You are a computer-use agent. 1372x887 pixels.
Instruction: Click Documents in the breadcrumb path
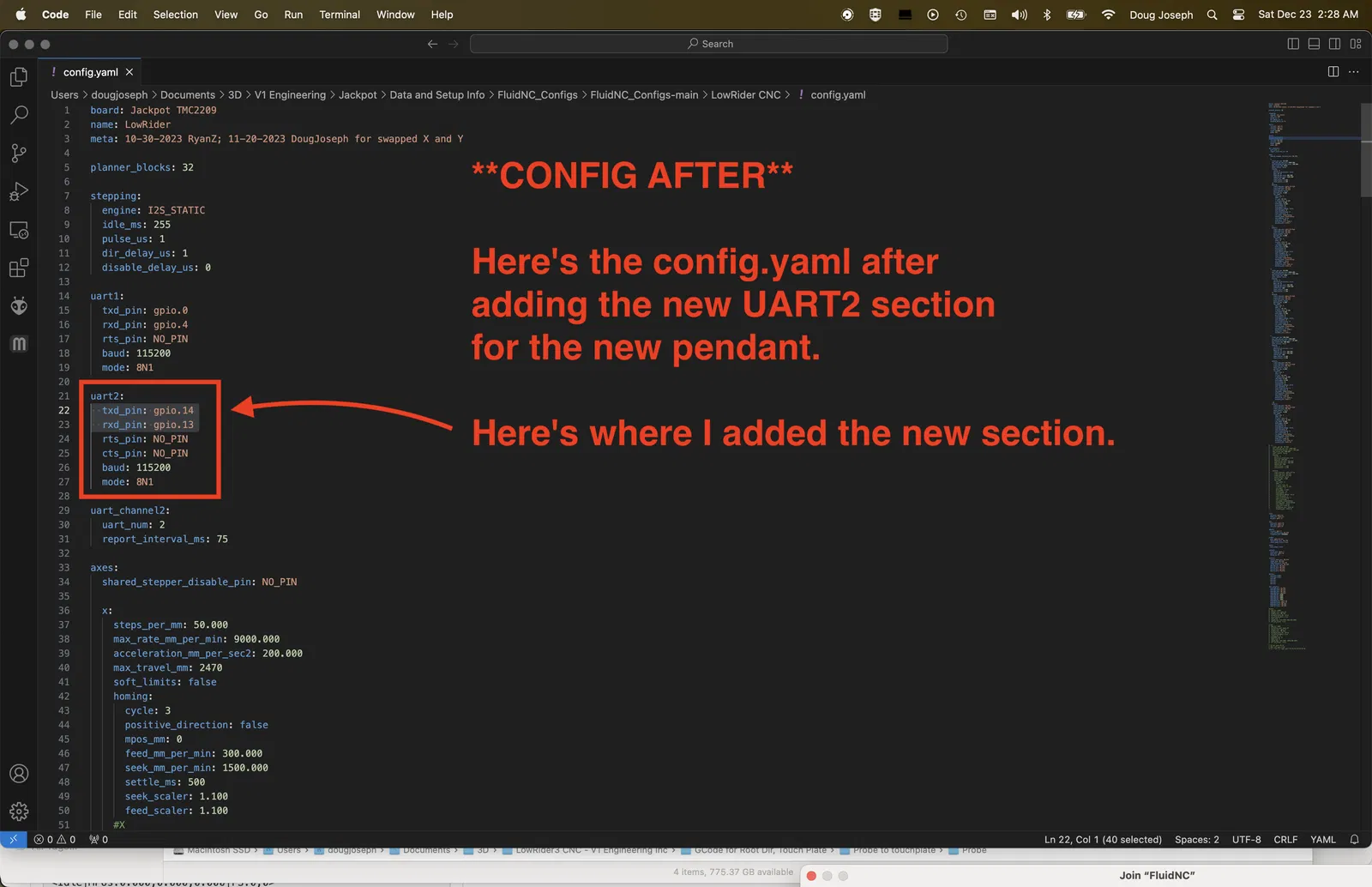point(188,95)
